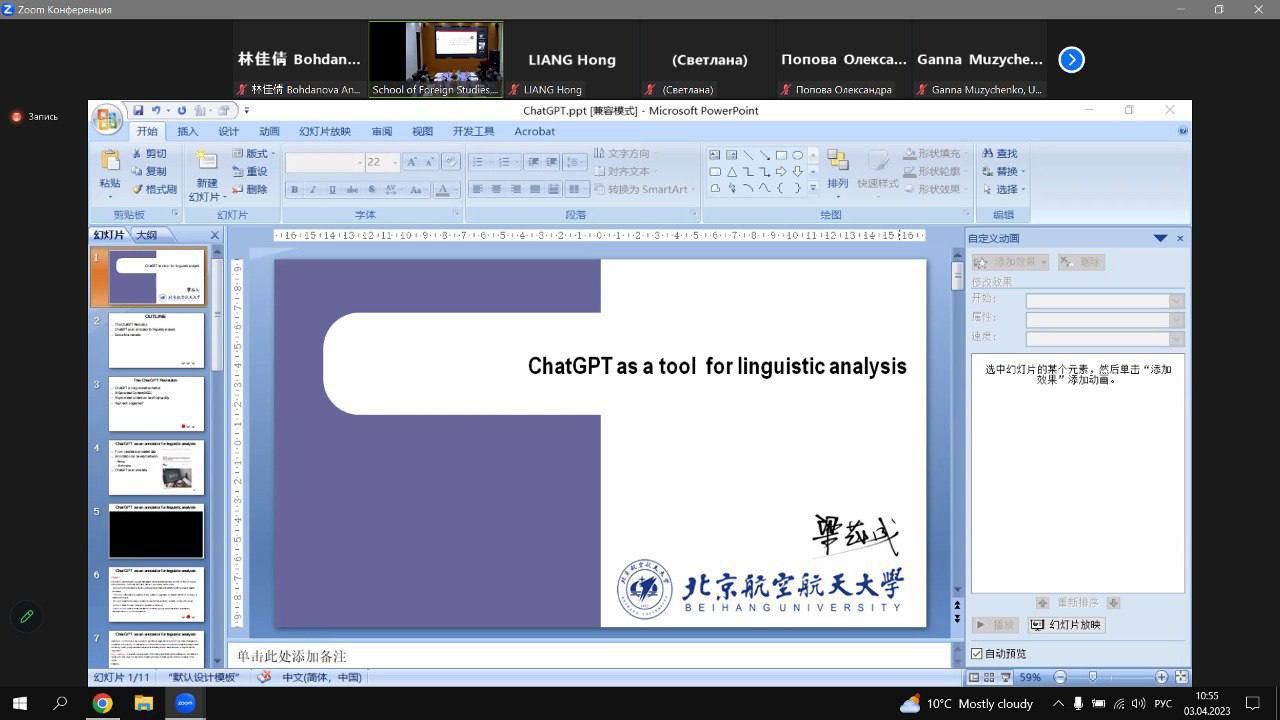The image size is (1280, 720).
Task: Select the oval shape in gallery
Action: click(797, 155)
